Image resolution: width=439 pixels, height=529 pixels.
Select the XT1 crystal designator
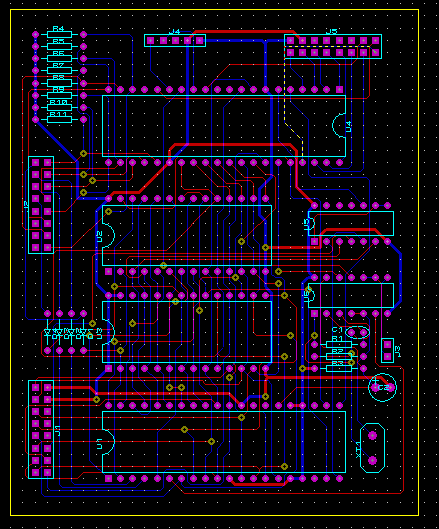(358, 449)
